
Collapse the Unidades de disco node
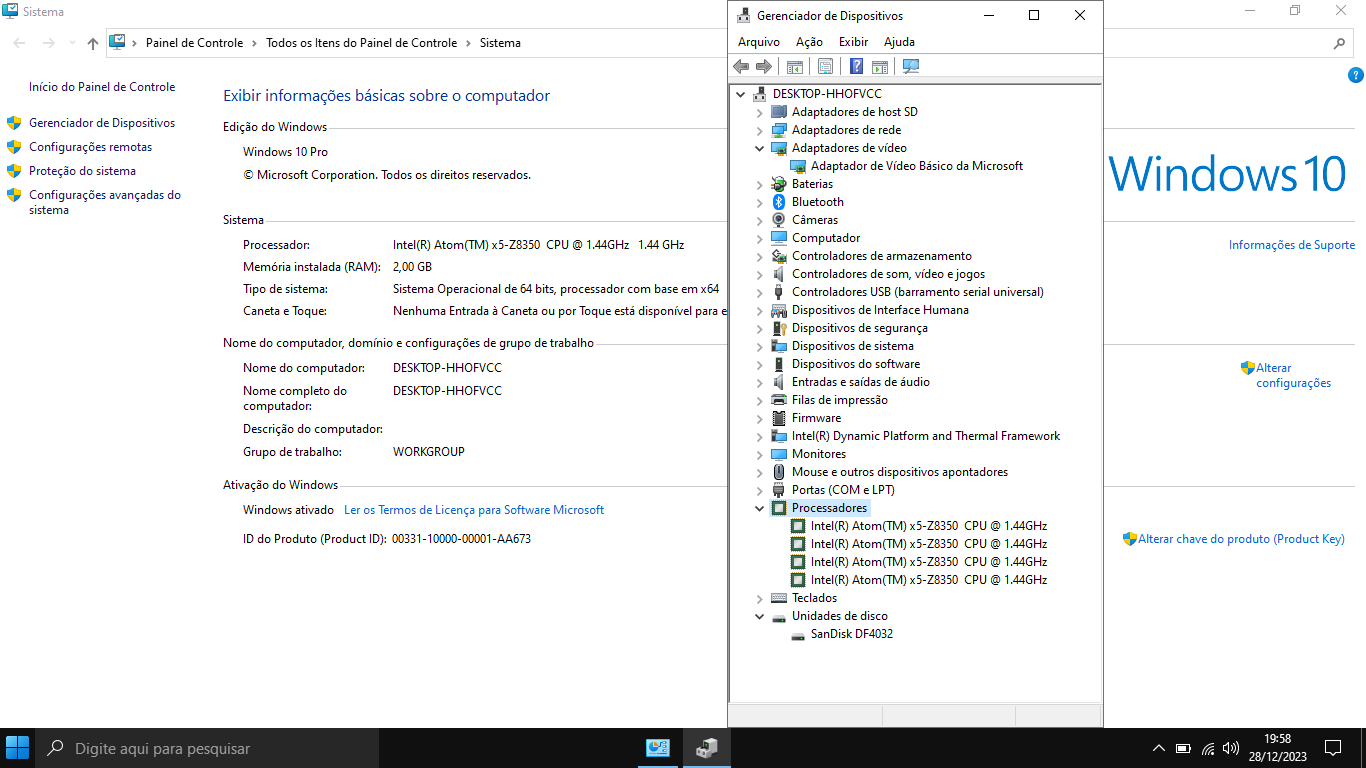[760, 616]
